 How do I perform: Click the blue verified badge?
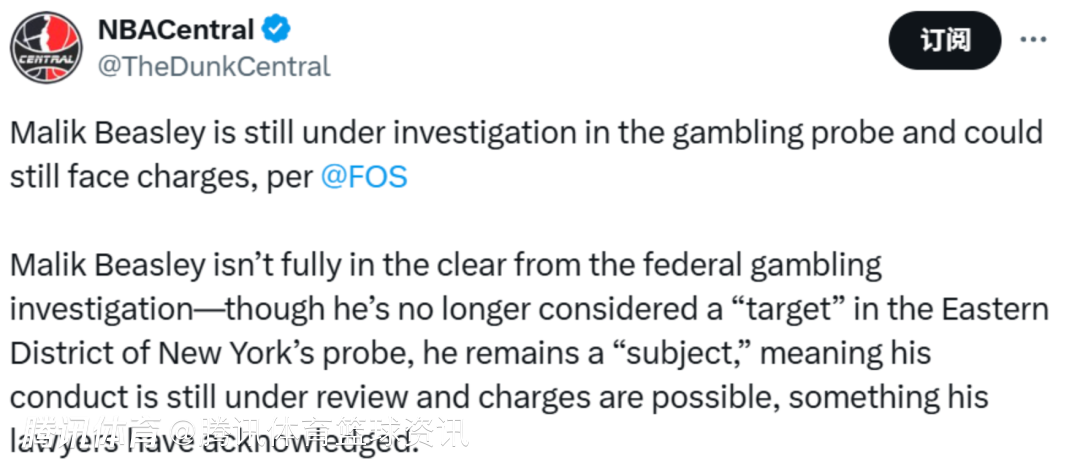pyautogui.click(x=277, y=29)
